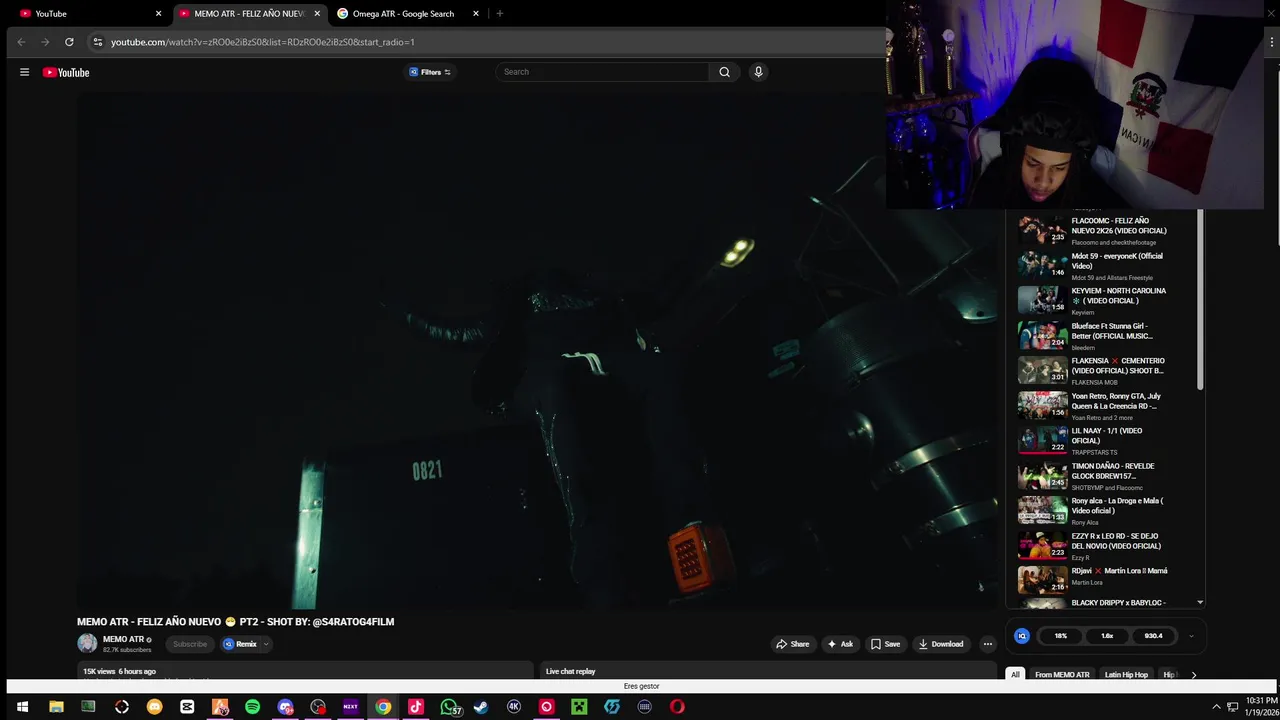Go back with the browser back arrow

point(21,42)
